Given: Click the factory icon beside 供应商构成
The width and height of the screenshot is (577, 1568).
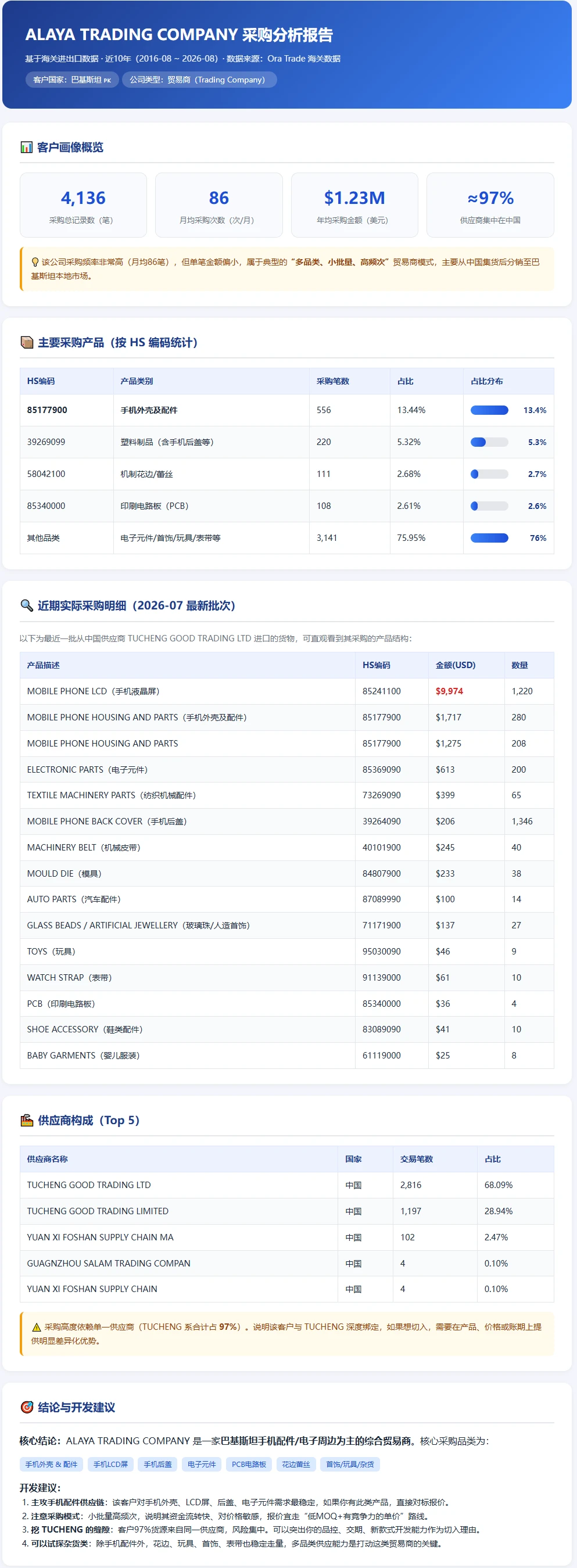Looking at the screenshot, I should [26, 1121].
